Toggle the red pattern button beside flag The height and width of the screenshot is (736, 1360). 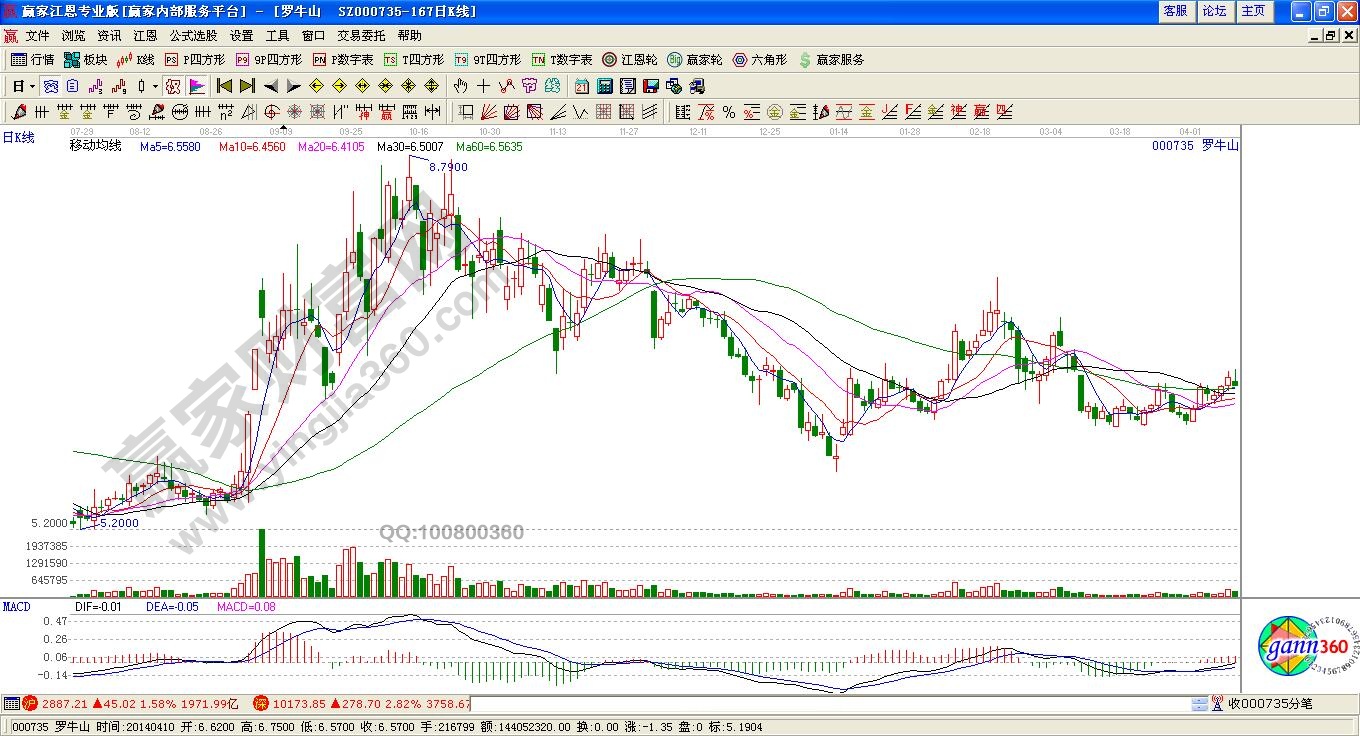173,86
